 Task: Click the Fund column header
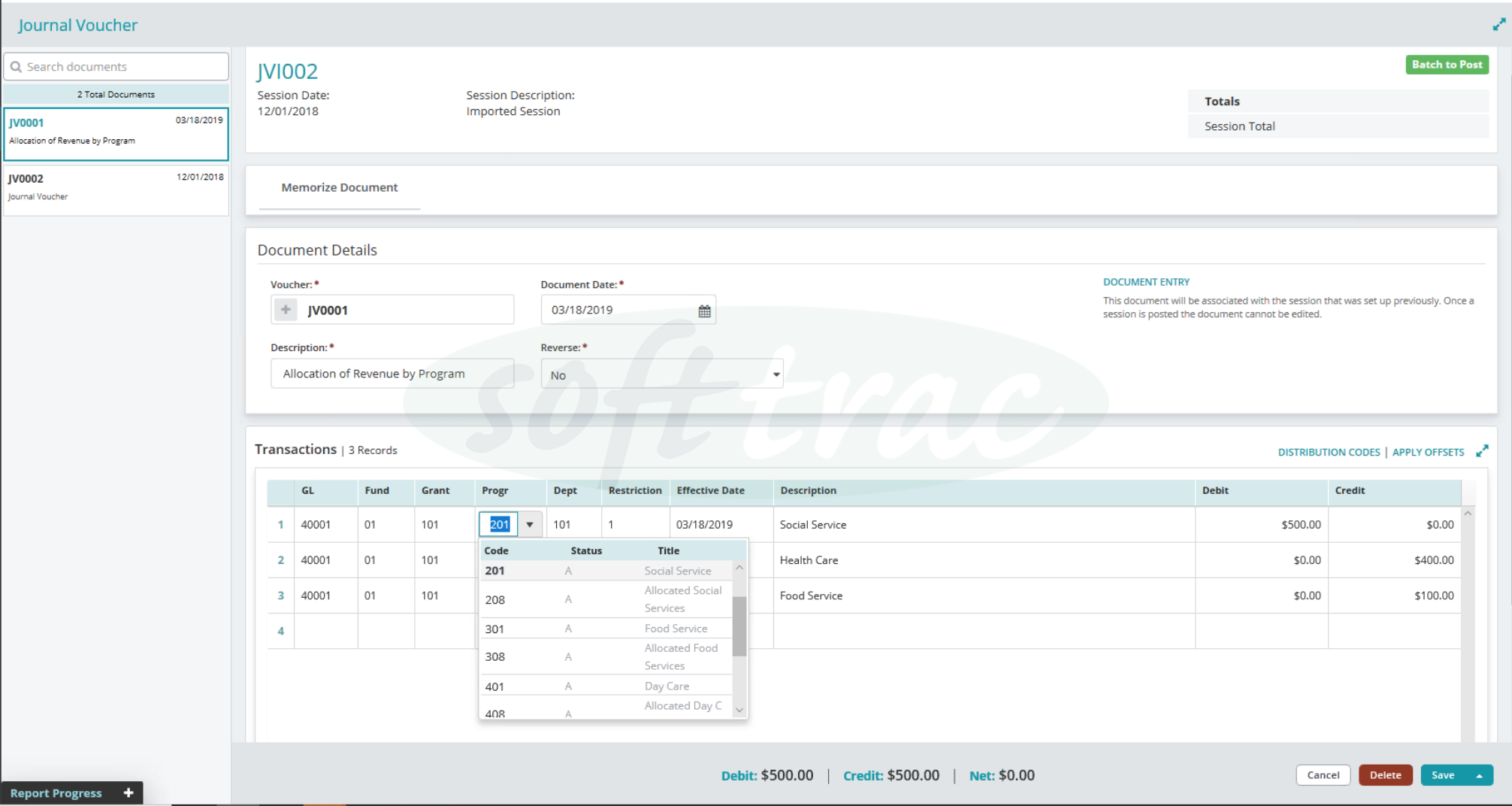[386, 490]
